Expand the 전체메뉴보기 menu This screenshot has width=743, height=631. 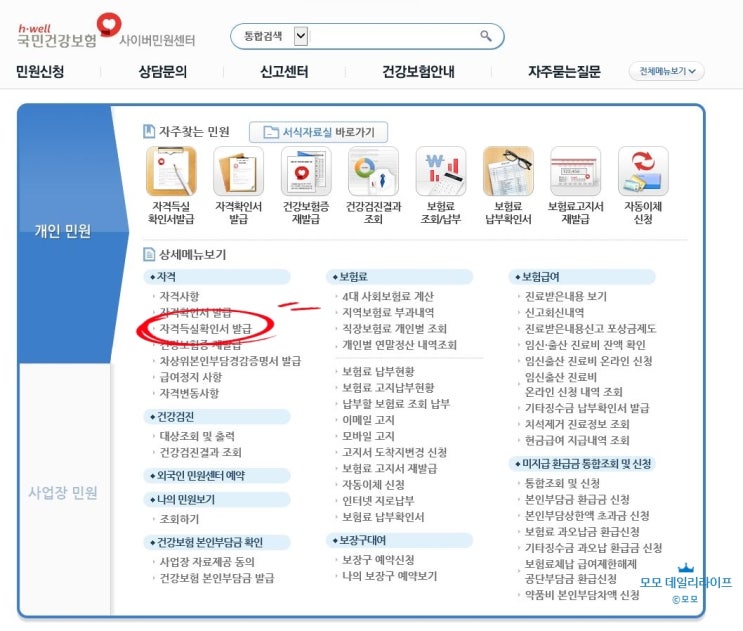click(667, 71)
